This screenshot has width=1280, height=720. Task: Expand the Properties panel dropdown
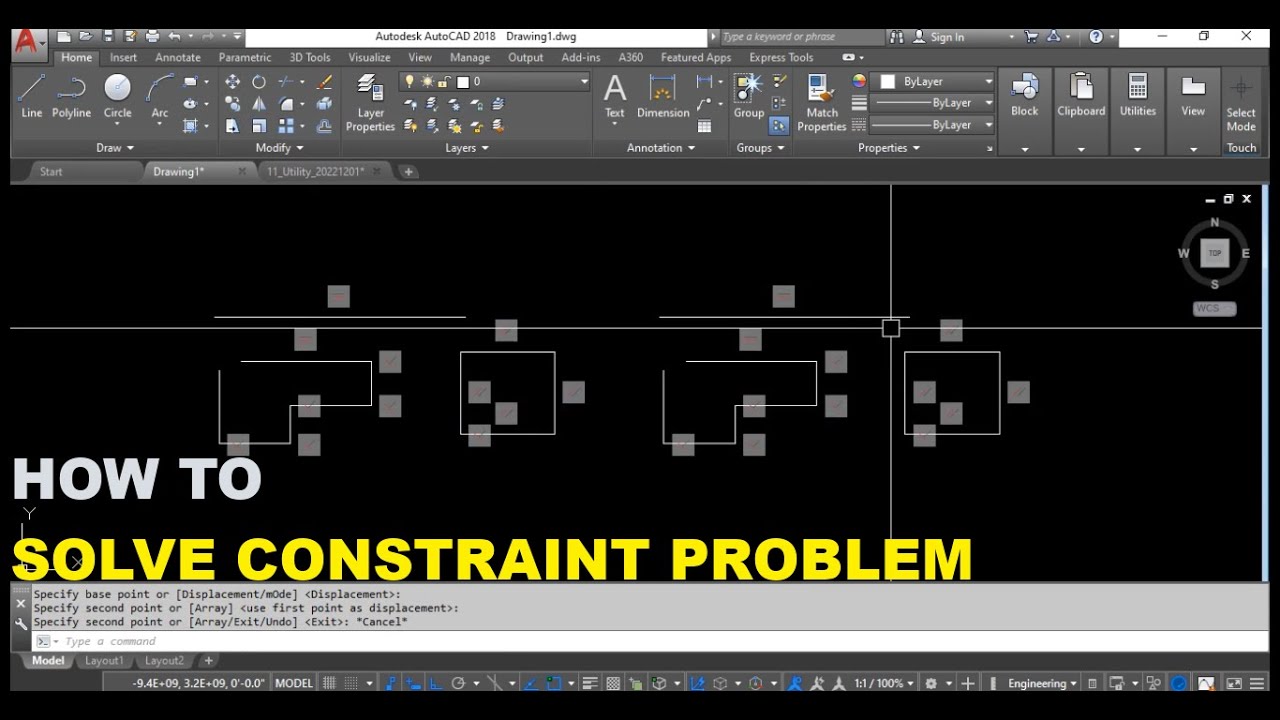tap(889, 148)
